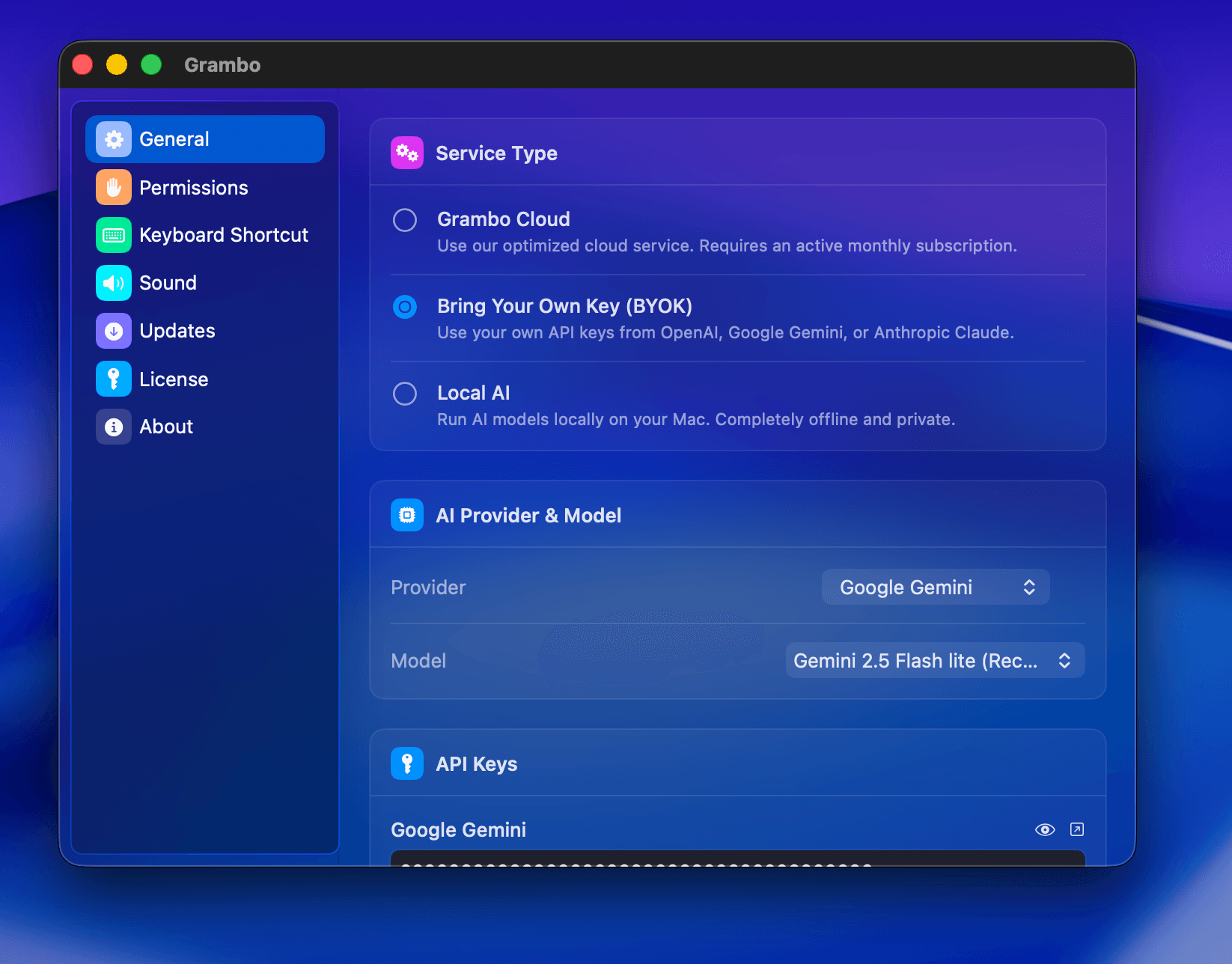
Task: Select Bring Your Own Key radio button
Action: [x=405, y=307]
